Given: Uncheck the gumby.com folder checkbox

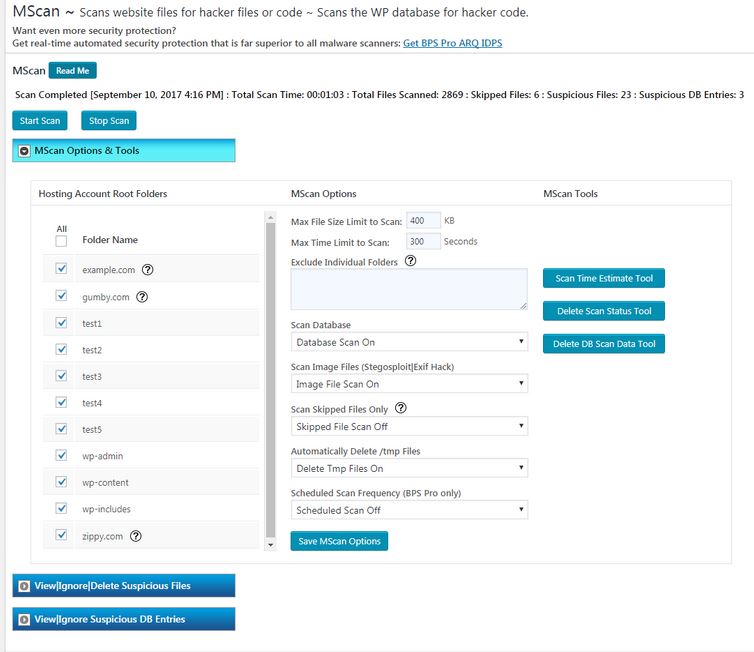Looking at the screenshot, I should pos(61,295).
